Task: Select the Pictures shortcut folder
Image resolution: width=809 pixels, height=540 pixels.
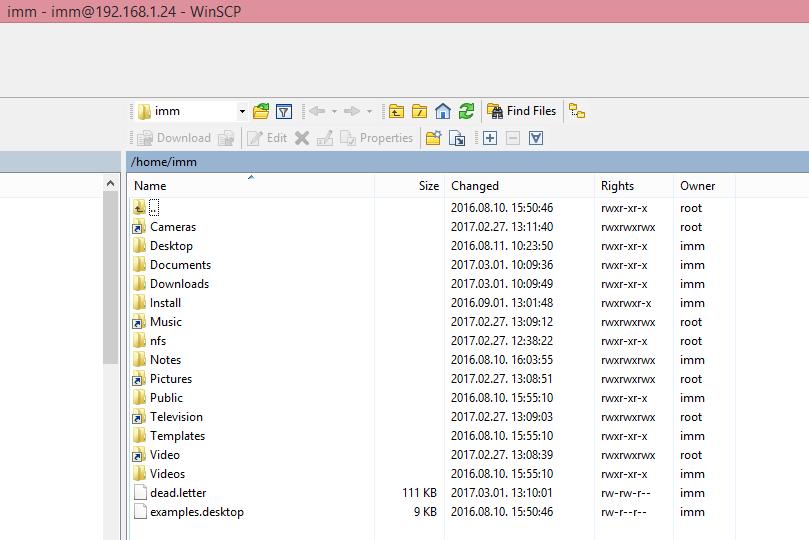Action: click(x=171, y=379)
